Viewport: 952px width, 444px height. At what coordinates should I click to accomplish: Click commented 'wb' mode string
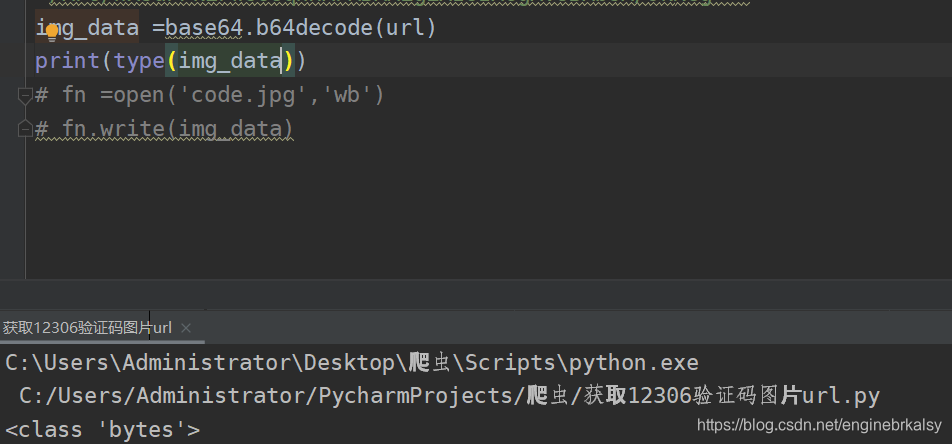pos(347,95)
